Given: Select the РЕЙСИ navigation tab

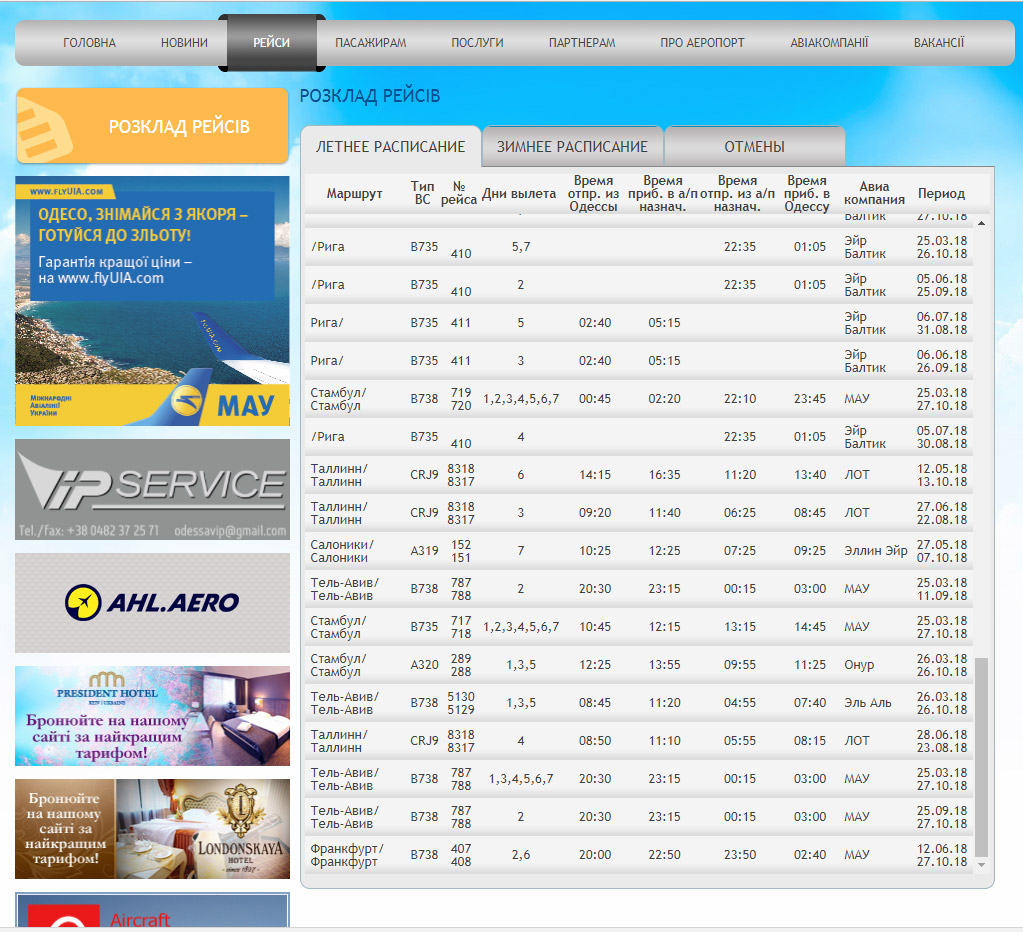Looking at the screenshot, I should pos(271,42).
